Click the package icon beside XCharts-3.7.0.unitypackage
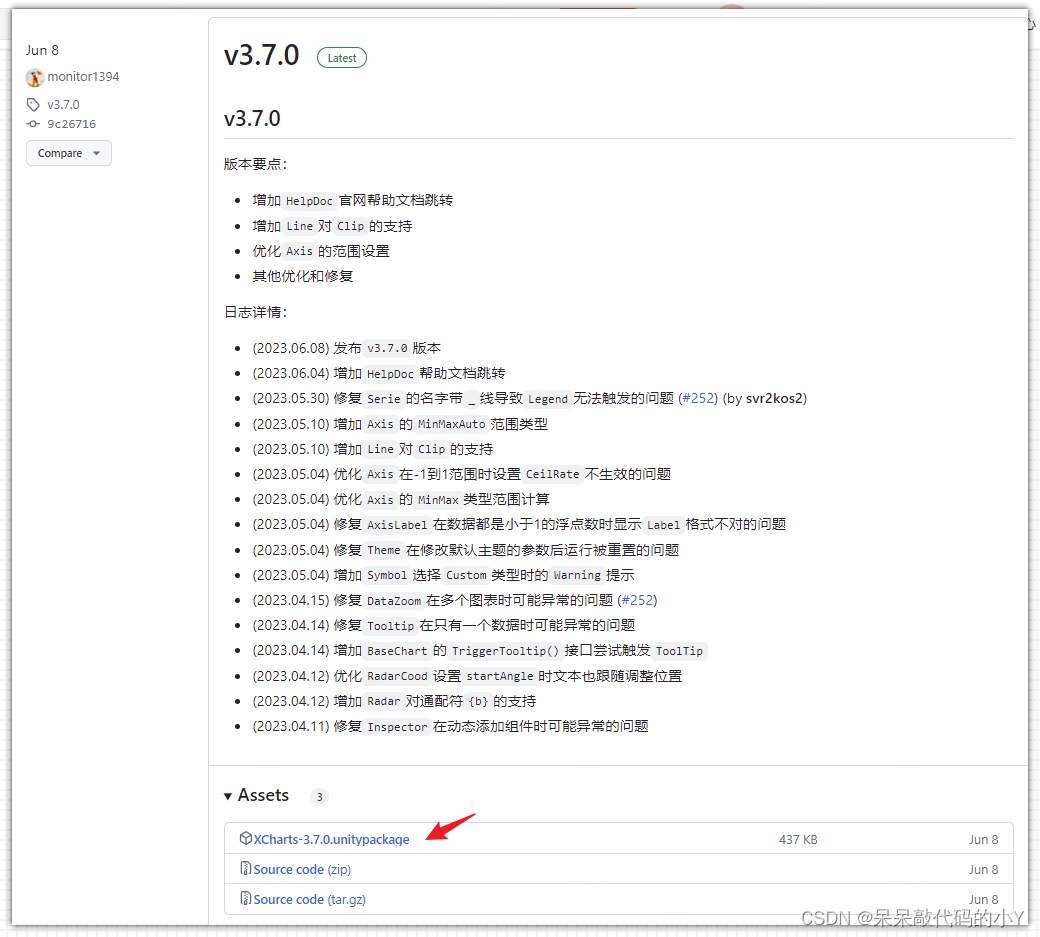 point(245,838)
